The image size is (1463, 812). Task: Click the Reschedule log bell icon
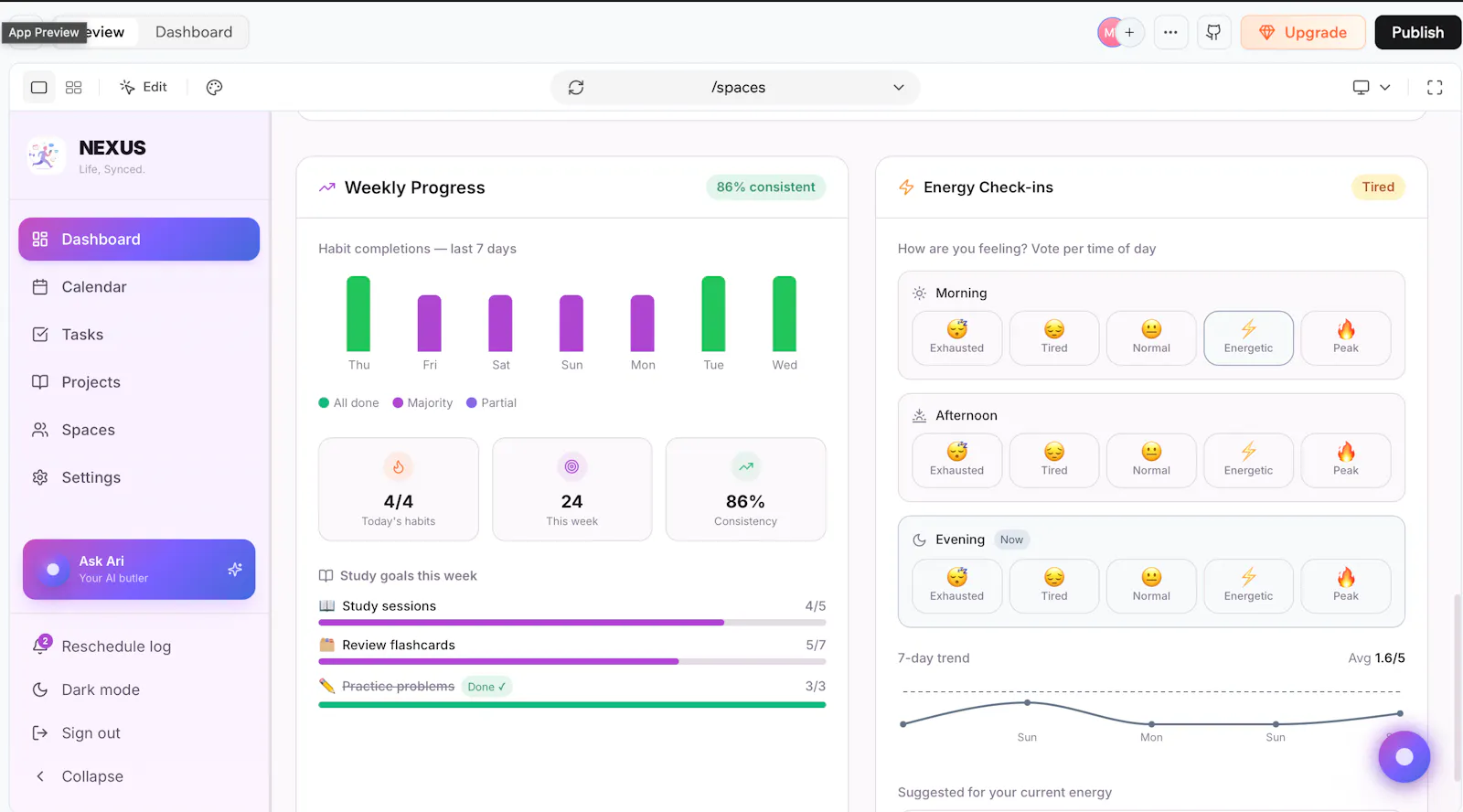tap(40, 646)
